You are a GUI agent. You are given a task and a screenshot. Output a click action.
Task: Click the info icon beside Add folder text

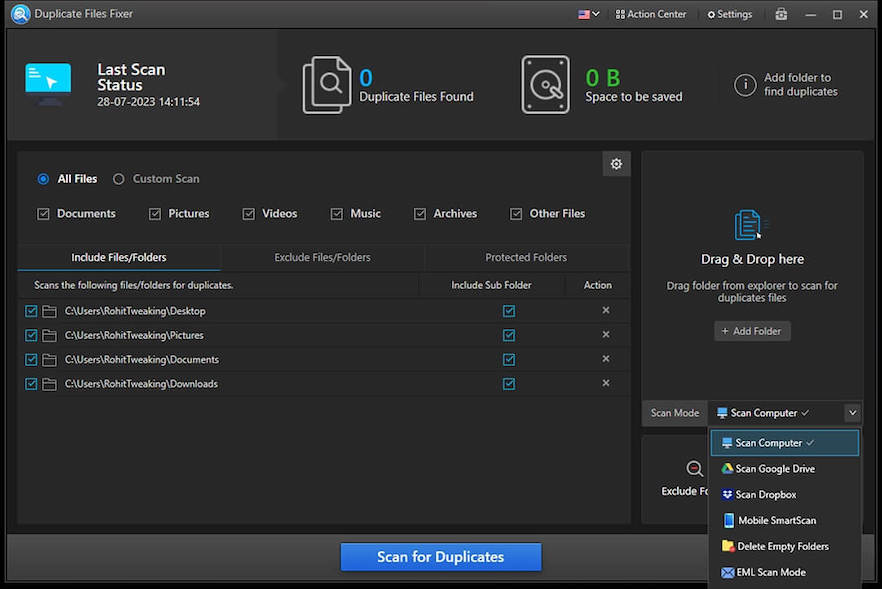pyautogui.click(x=745, y=85)
